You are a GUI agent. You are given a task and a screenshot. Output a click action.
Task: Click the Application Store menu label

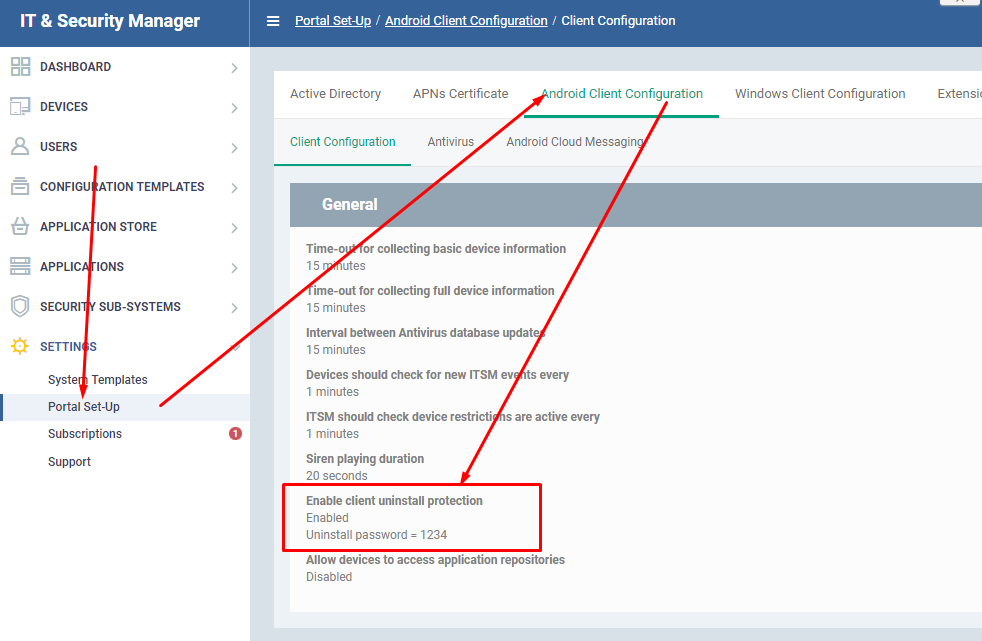[98, 227]
